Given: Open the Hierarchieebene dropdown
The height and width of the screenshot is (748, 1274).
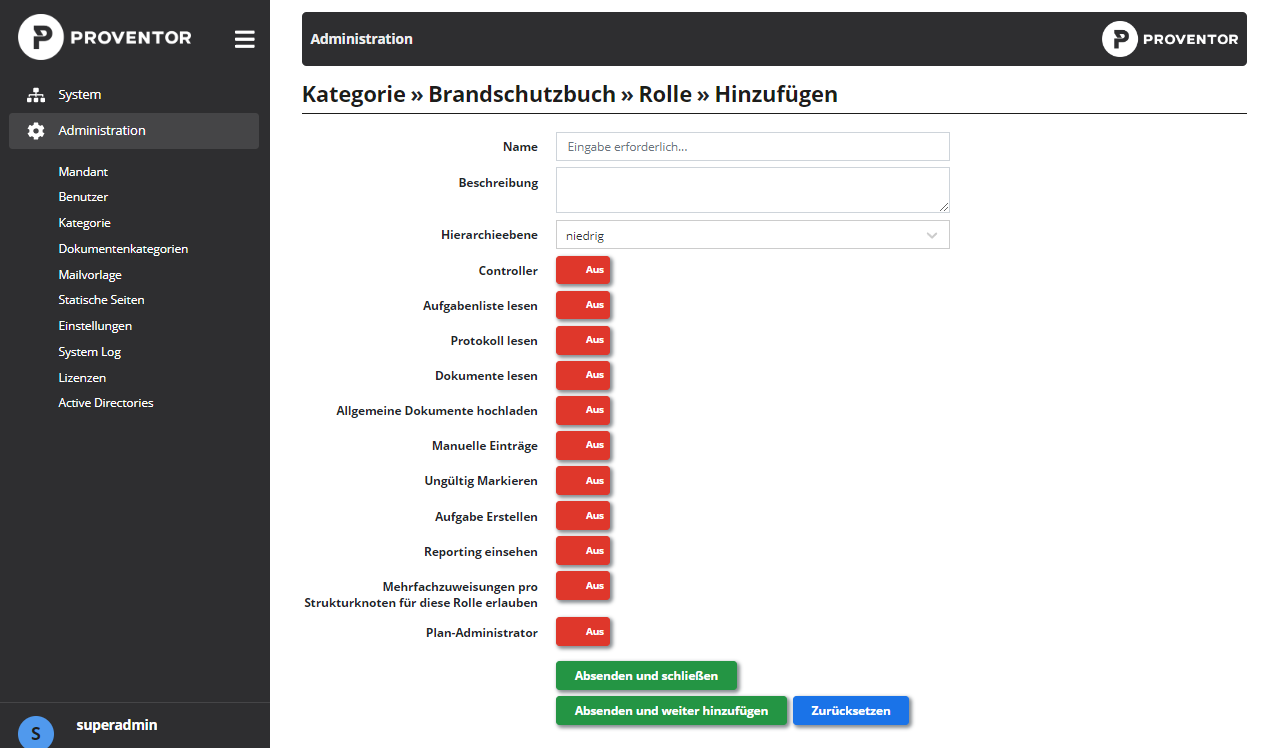Looking at the screenshot, I should point(752,235).
